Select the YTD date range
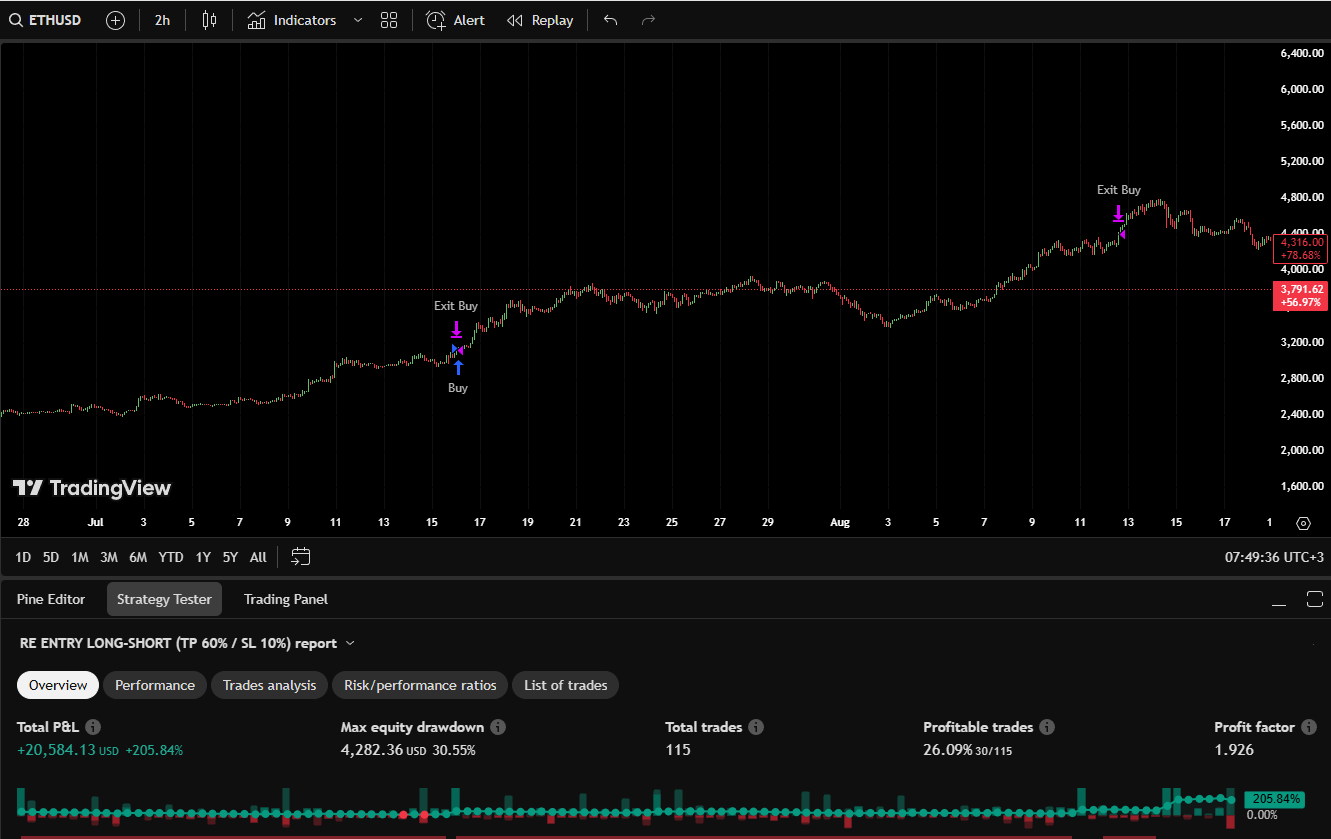The width and height of the screenshot is (1331, 839). [x=171, y=557]
